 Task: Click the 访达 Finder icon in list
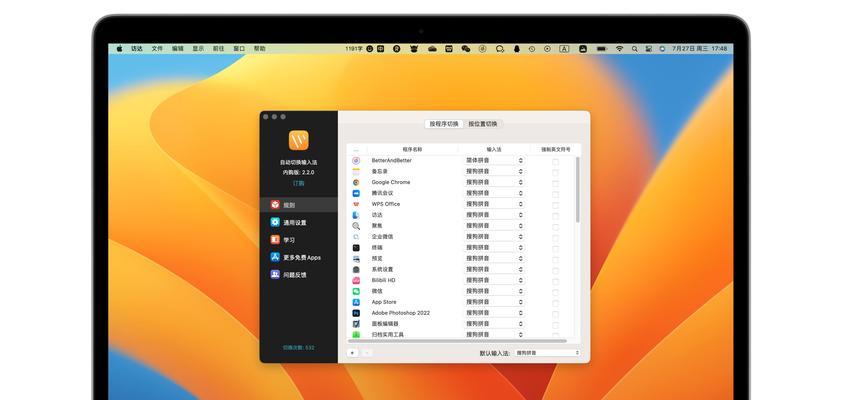(356, 215)
